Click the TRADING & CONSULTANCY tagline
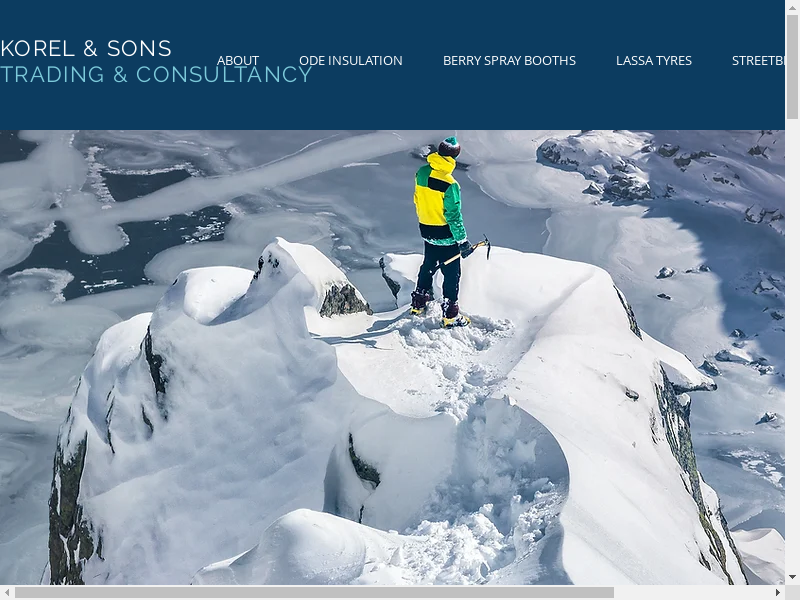 [x=156, y=74]
